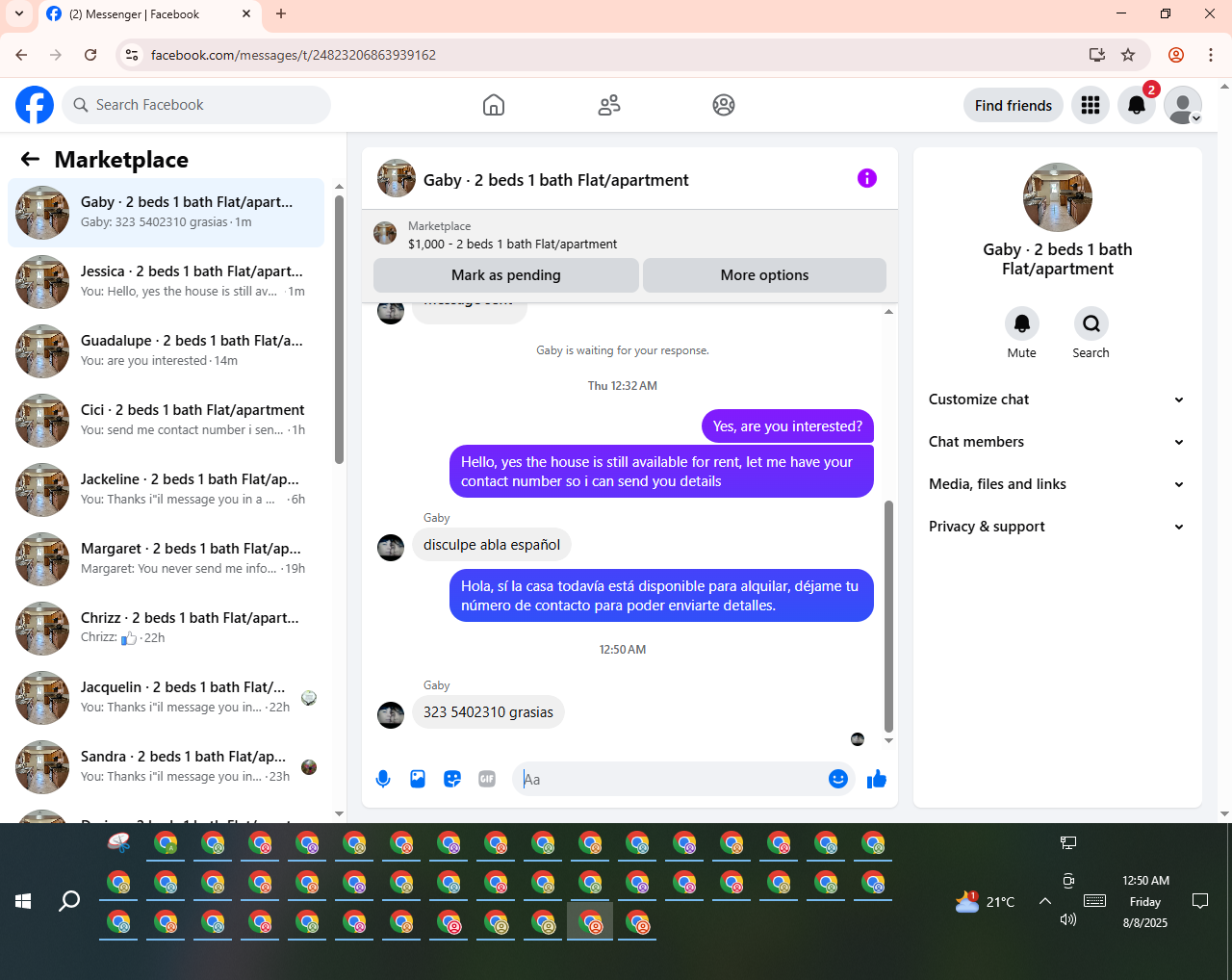Open a new browser tab

[281, 13]
